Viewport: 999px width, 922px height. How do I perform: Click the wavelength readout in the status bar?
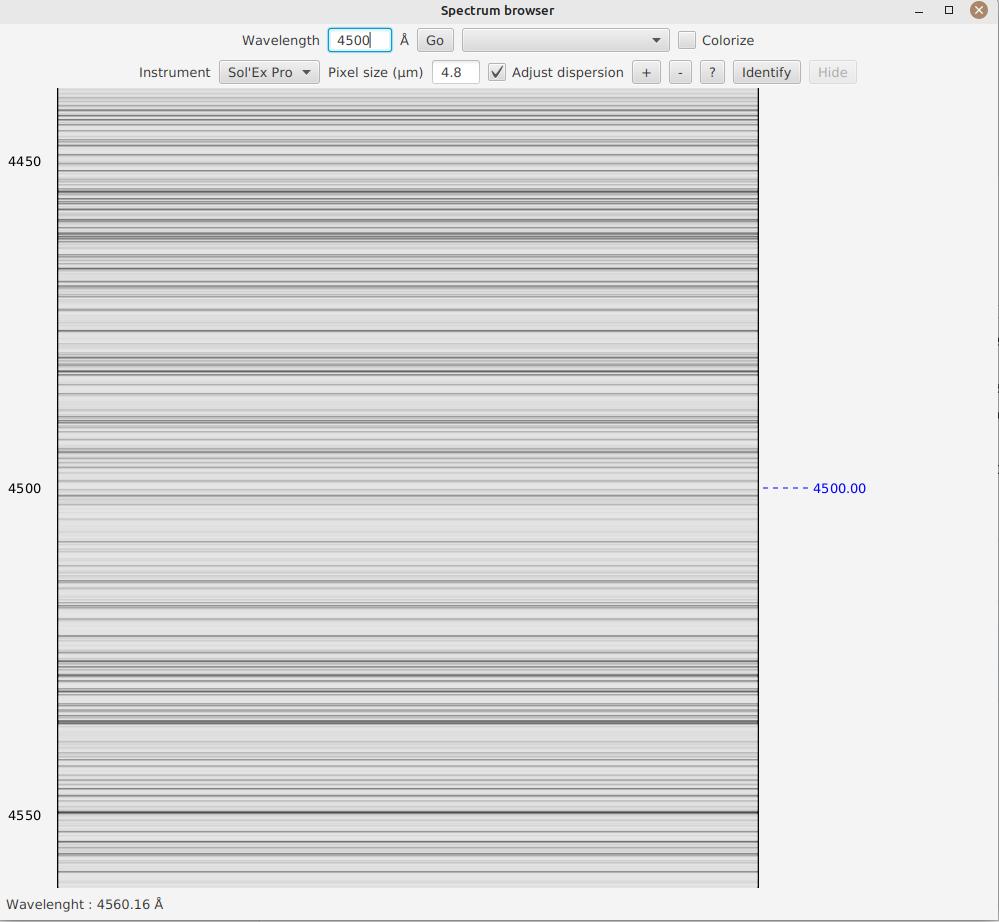tap(85, 905)
